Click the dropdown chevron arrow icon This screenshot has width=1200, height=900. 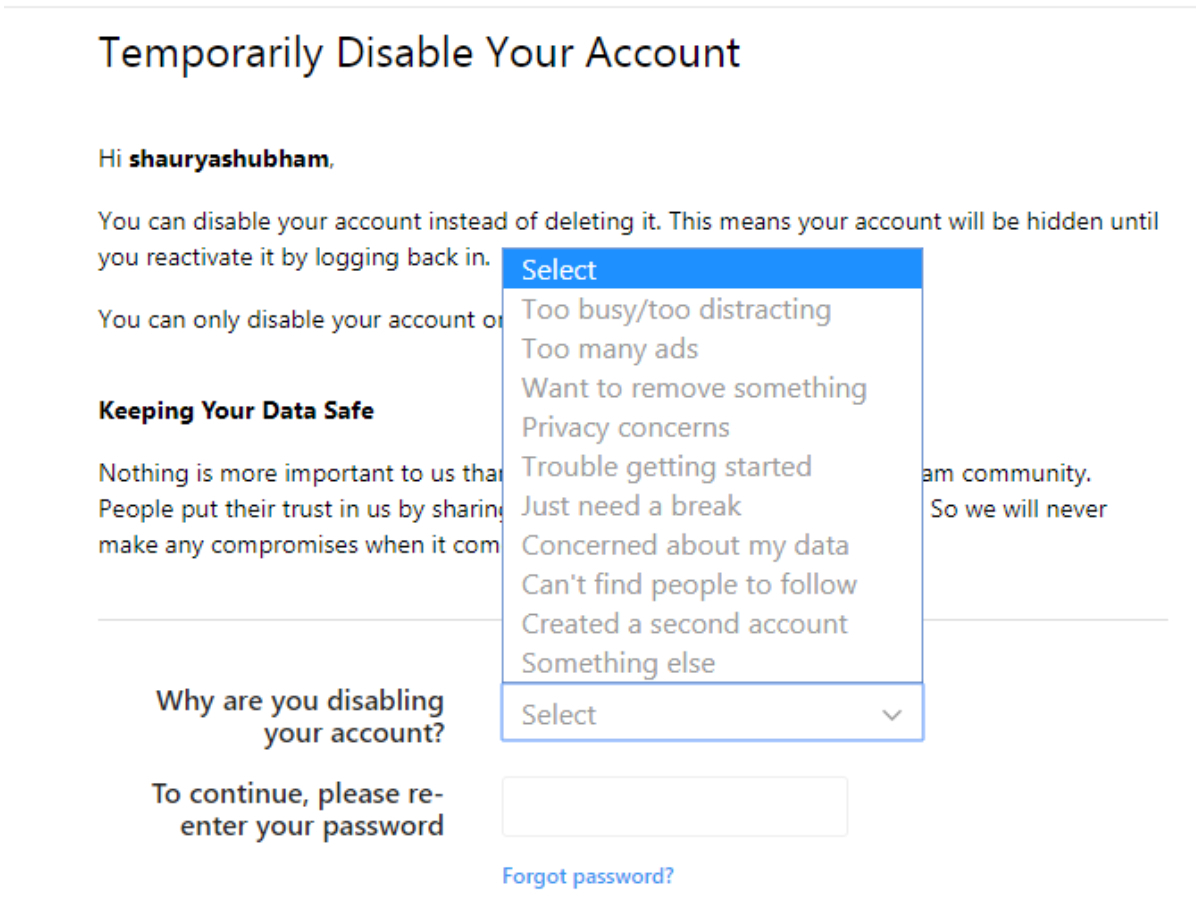[892, 715]
